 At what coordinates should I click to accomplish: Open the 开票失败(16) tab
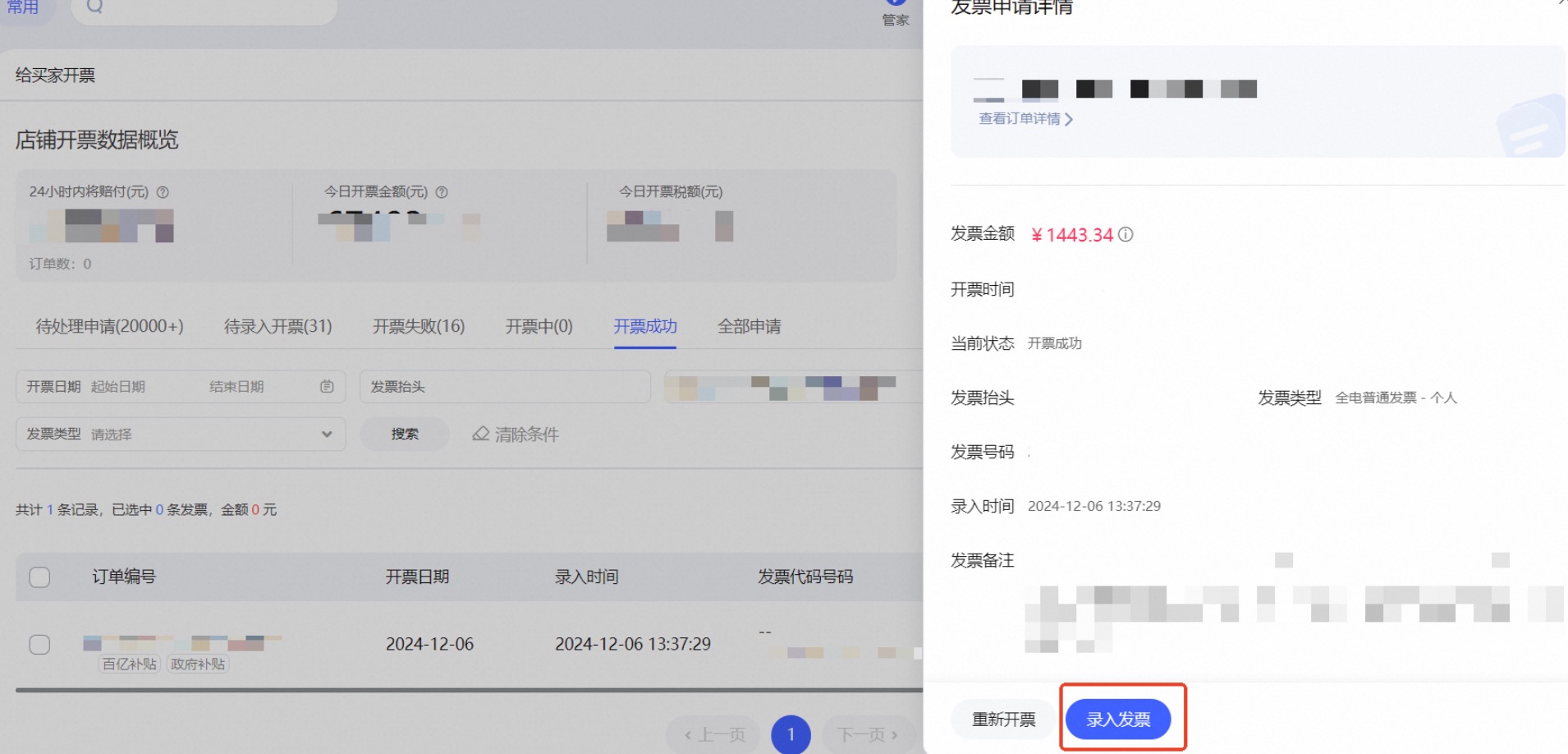pyautogui.click(x=419, y=327)
